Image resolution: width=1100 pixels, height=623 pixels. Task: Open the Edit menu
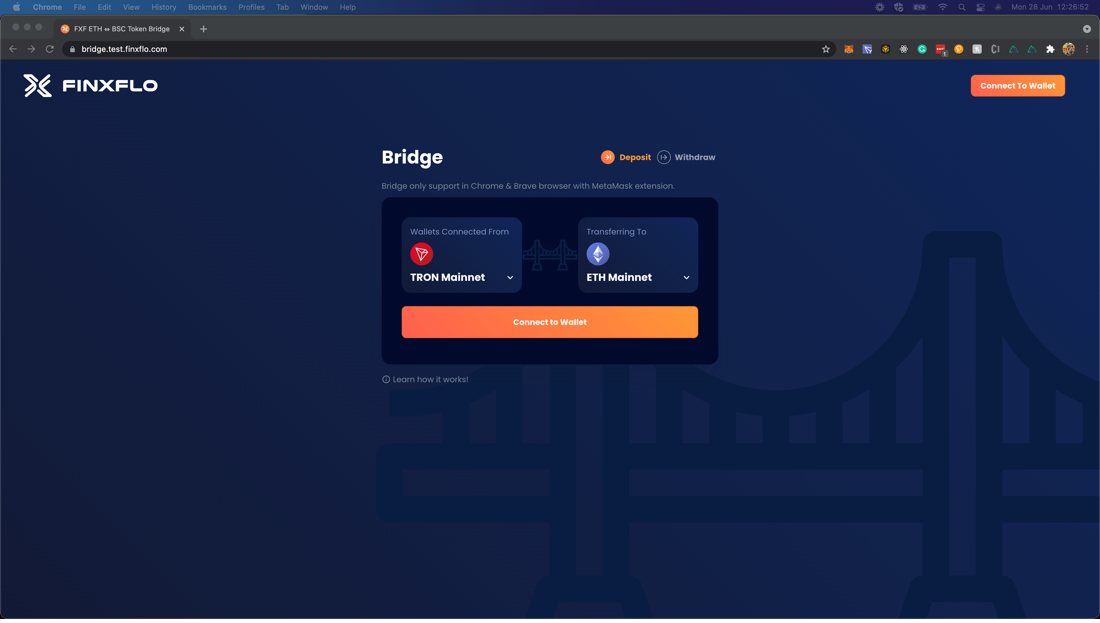105,7
